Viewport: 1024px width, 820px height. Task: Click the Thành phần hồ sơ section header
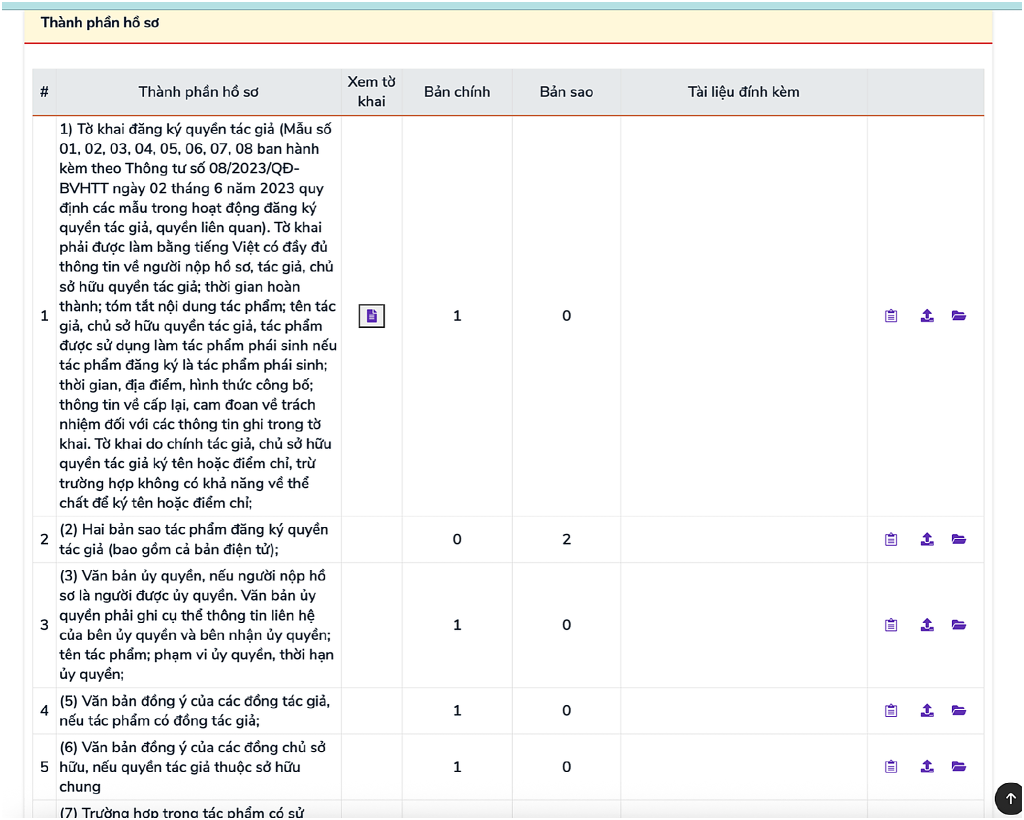point(100,23)
